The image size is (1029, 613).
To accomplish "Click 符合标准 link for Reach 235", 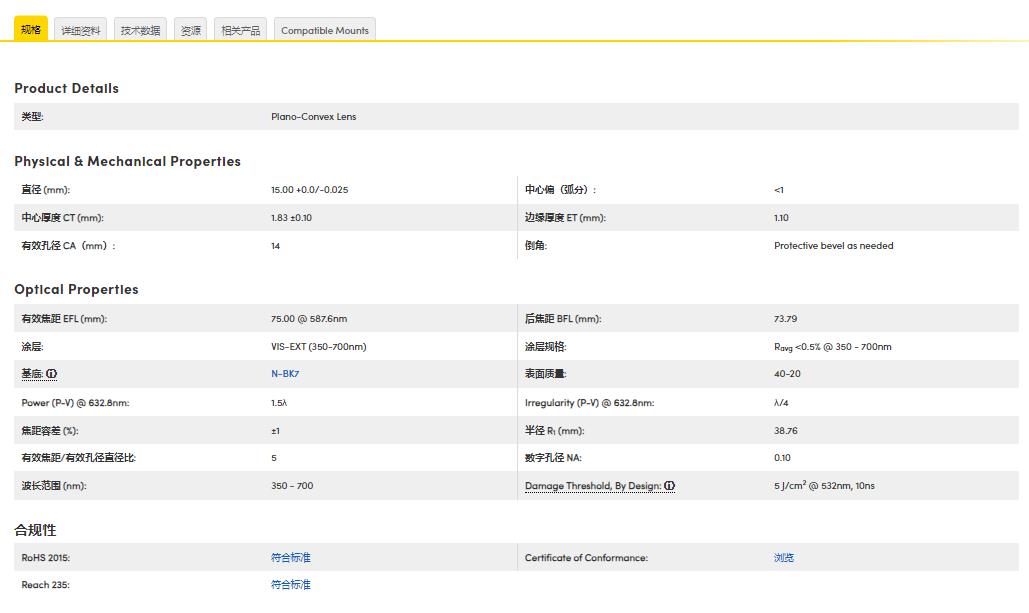I will (291, 585).
